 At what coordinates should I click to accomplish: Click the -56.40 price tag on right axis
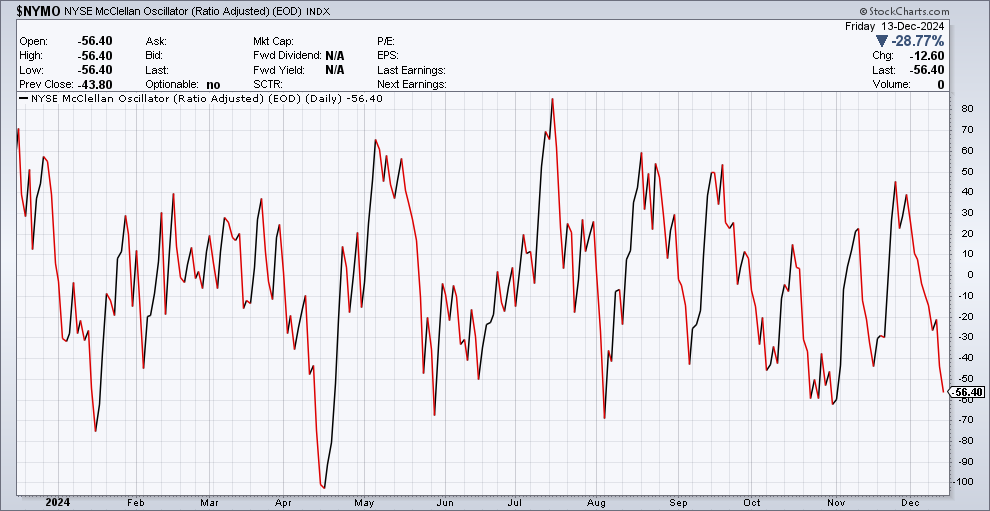click(x=967, y=392)
